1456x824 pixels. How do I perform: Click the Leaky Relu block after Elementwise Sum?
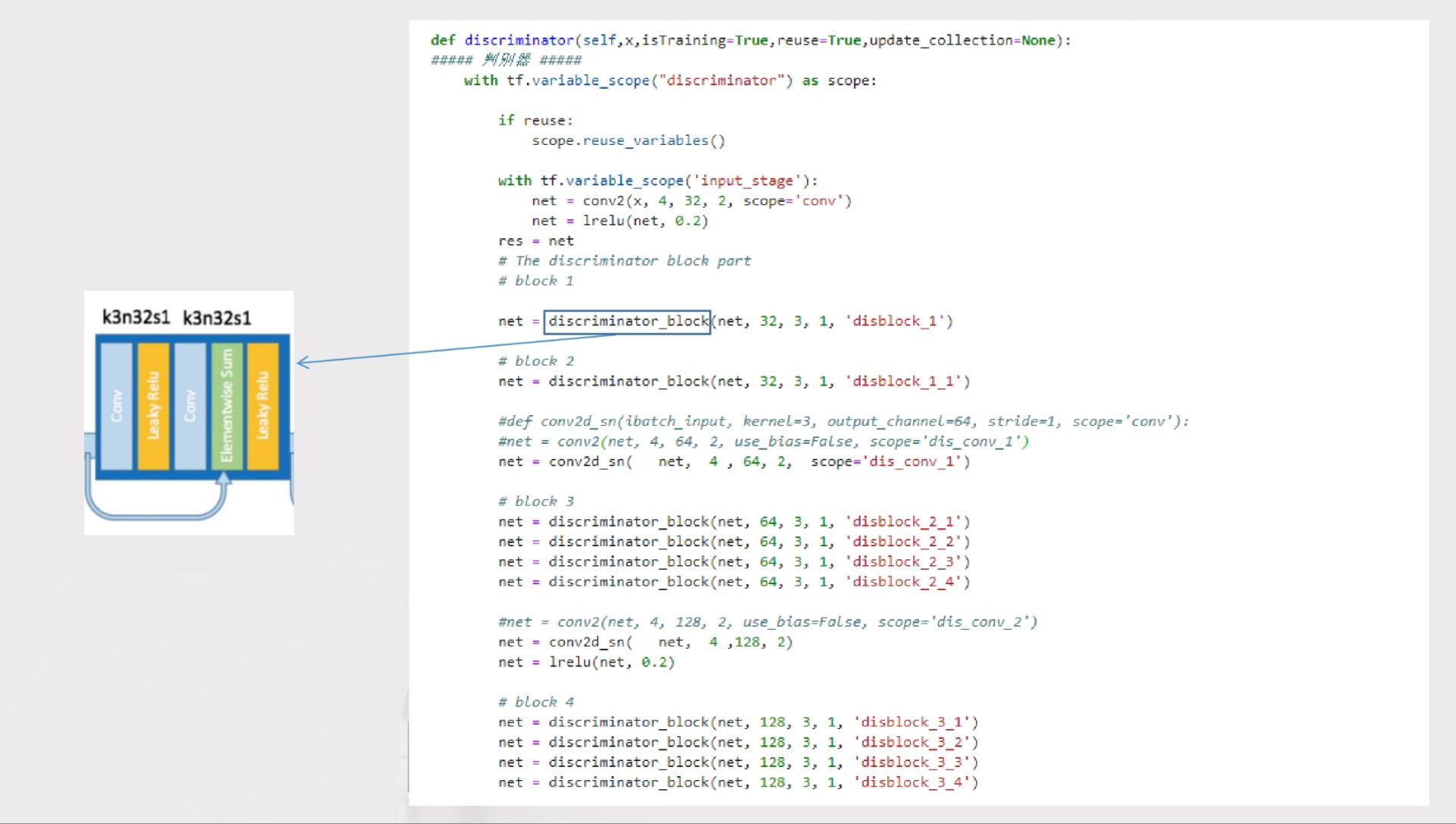click(x=262, y=406)
